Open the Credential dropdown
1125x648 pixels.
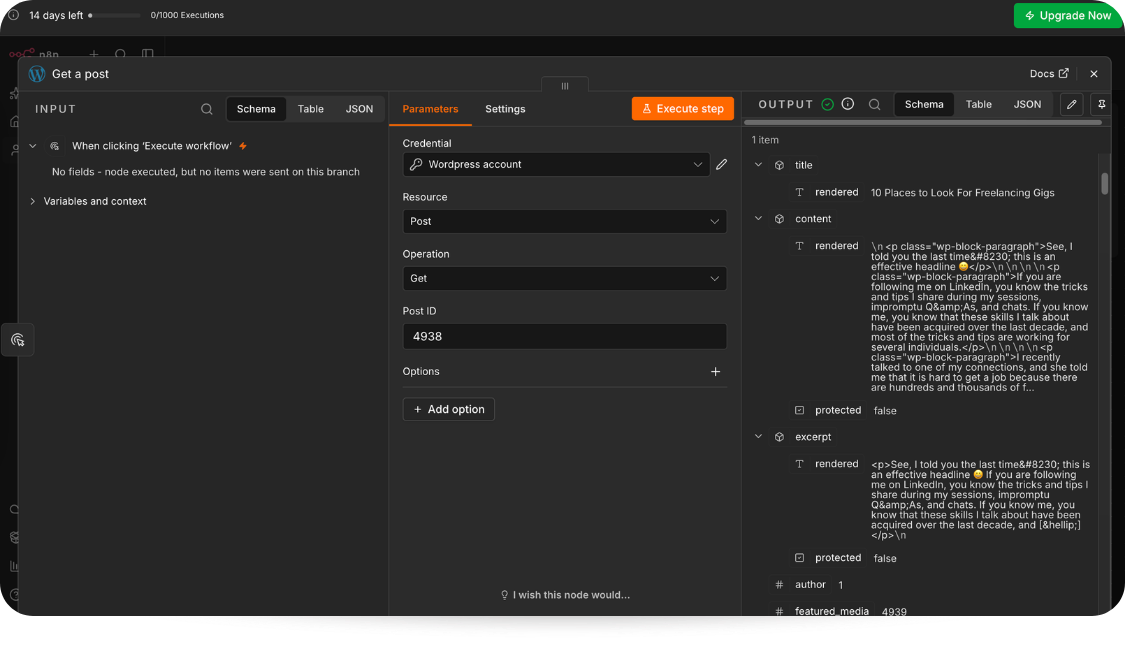(556, 164)
